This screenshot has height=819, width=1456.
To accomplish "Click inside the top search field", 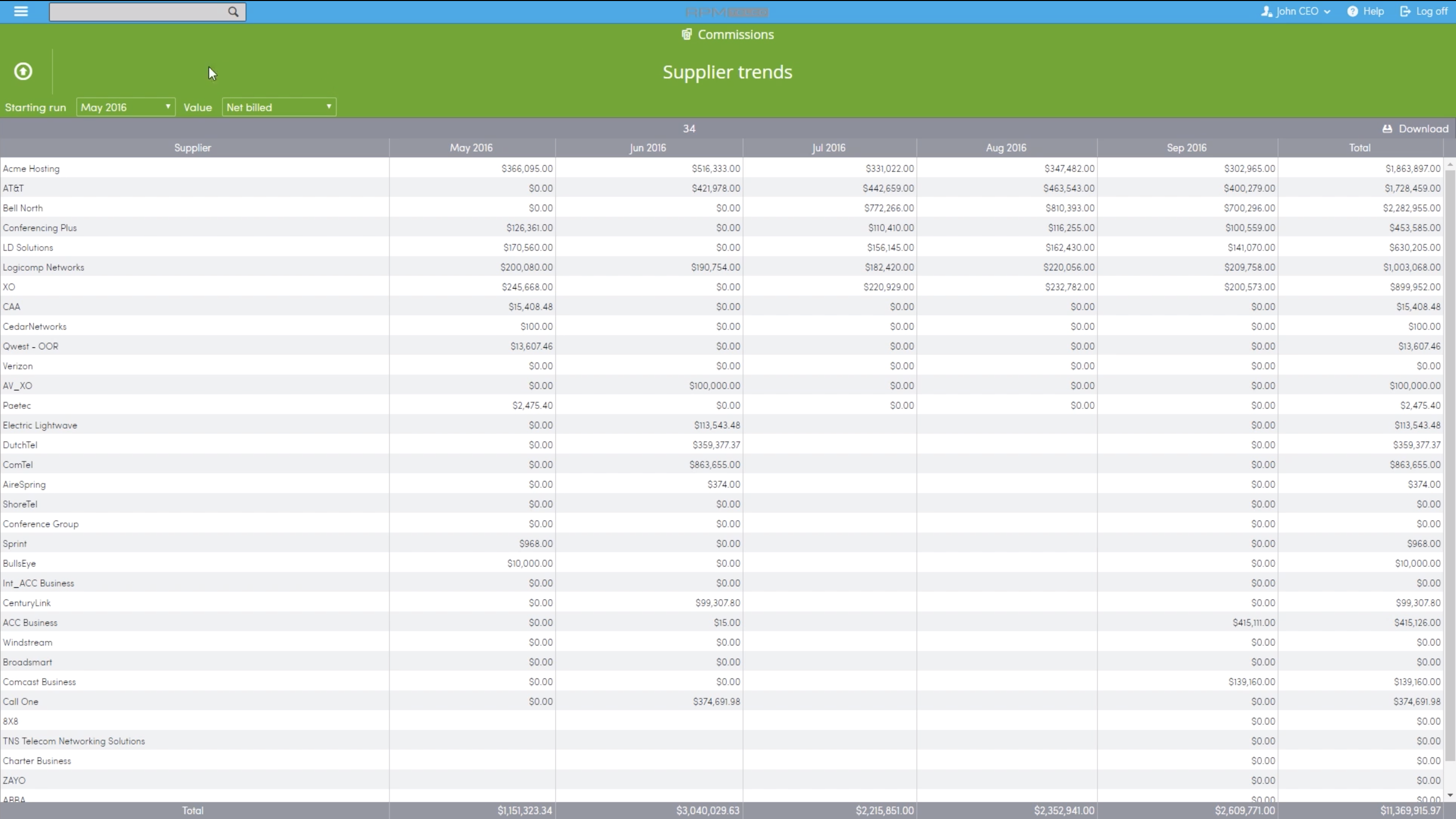I will 136,12.
